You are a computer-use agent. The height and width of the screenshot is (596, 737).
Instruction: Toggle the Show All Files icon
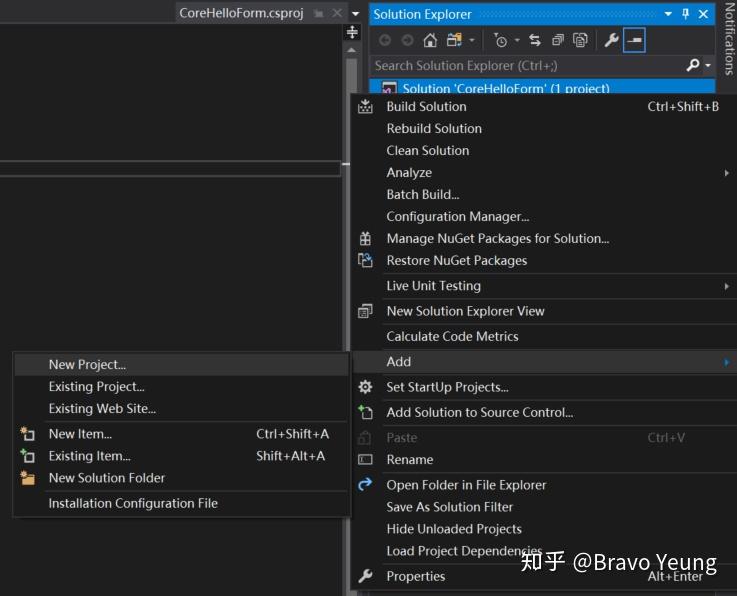tap(580, 40)
